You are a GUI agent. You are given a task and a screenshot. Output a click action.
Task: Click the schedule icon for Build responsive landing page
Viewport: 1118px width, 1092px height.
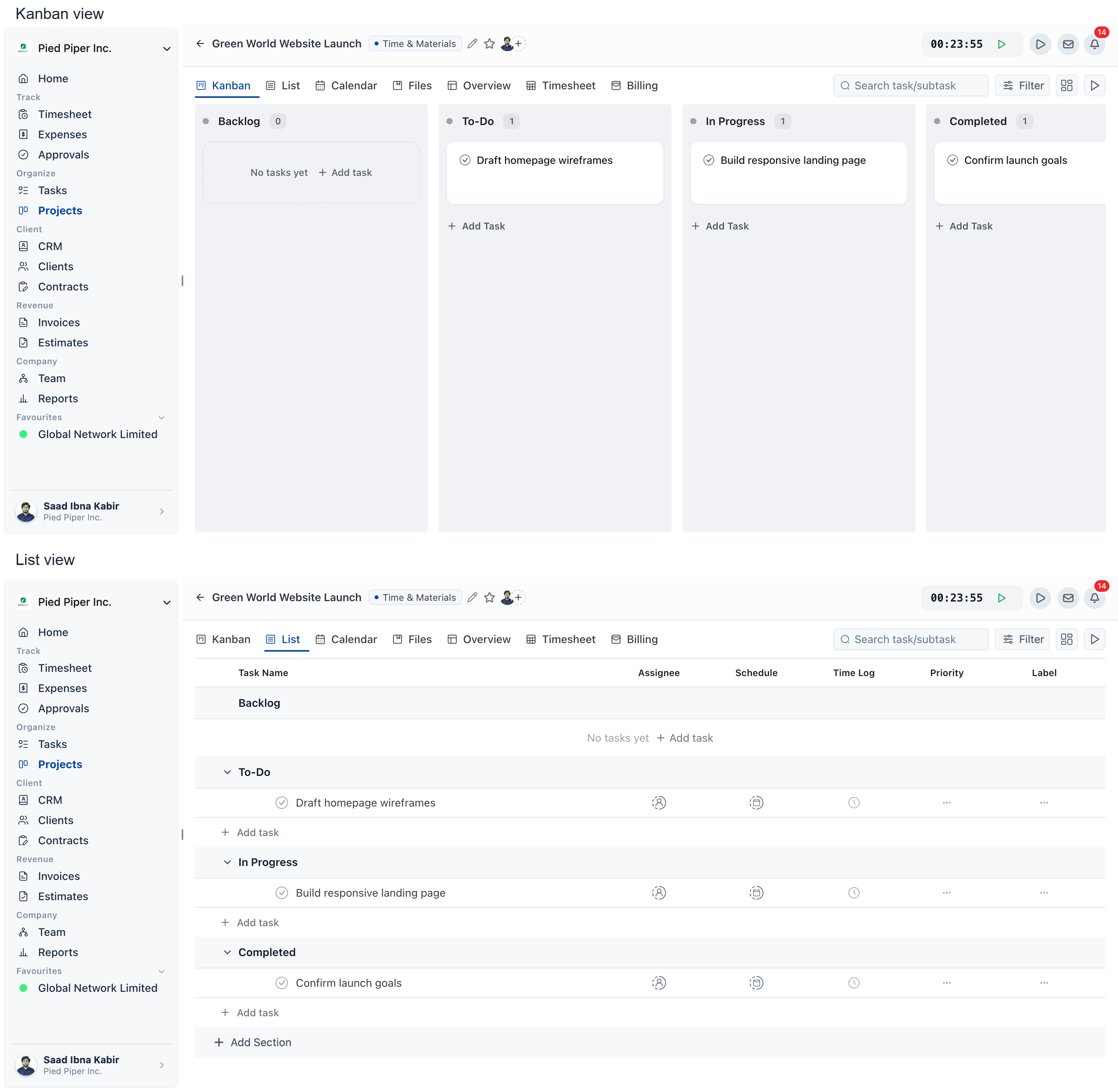coord(756,892)
